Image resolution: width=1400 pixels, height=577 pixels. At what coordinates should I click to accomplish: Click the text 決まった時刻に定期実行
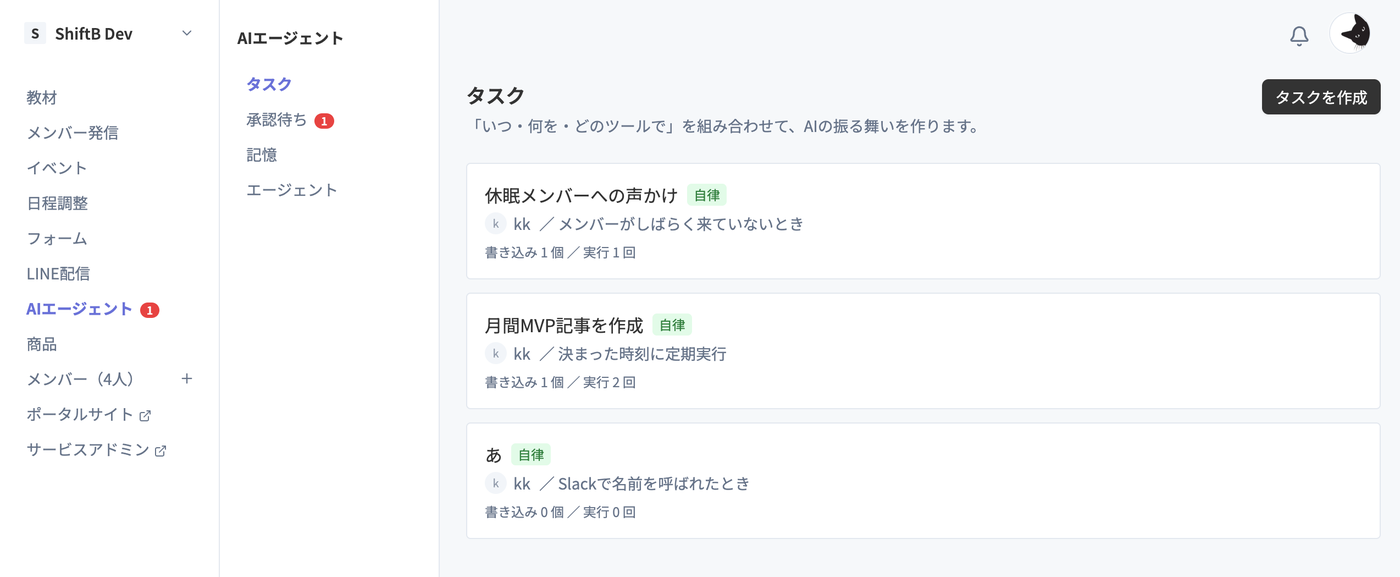(642, 354)
